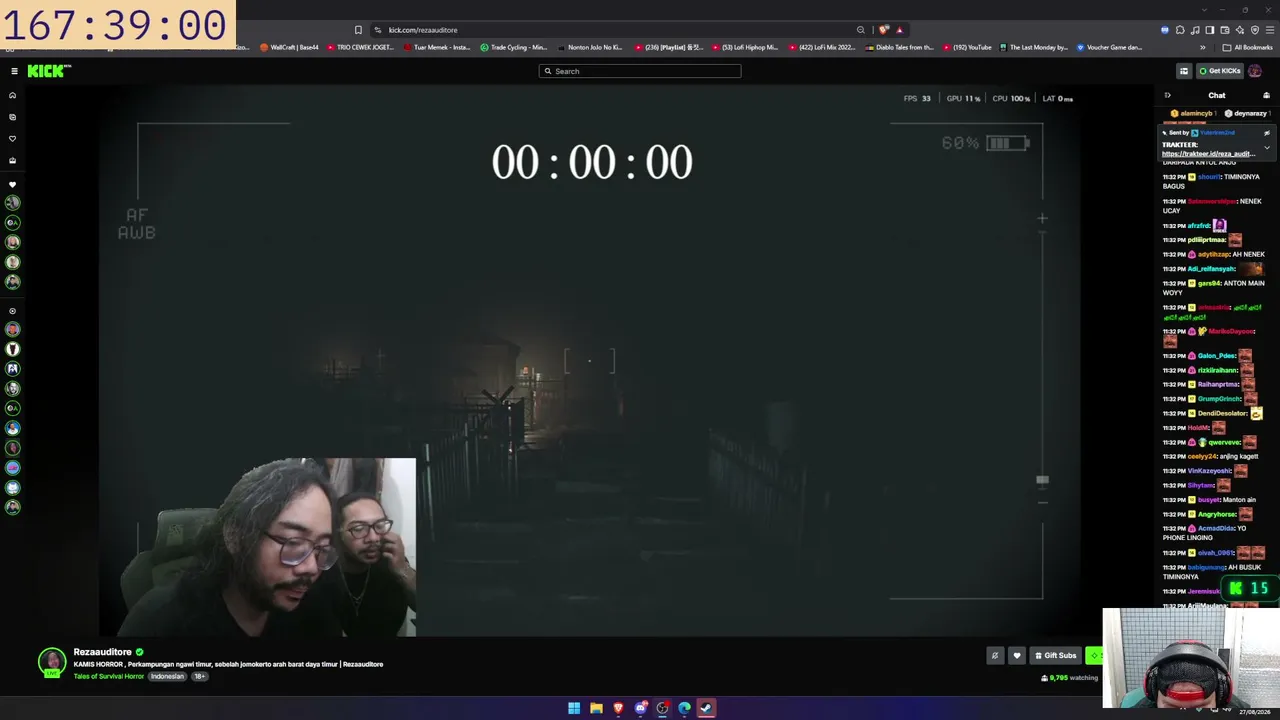Show more hidden bookmarks chevron
The width and height of the screenshot is (1280, 720).
[1203, 47]
